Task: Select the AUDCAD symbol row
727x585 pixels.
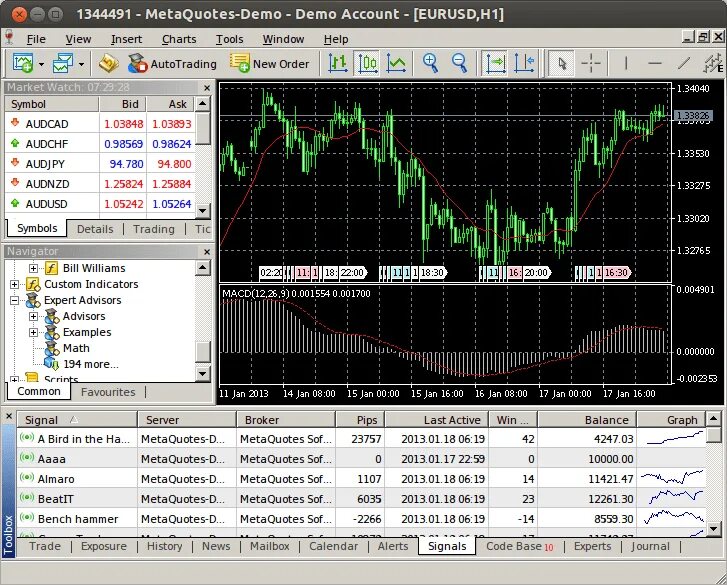Action: tap(100, 124)
